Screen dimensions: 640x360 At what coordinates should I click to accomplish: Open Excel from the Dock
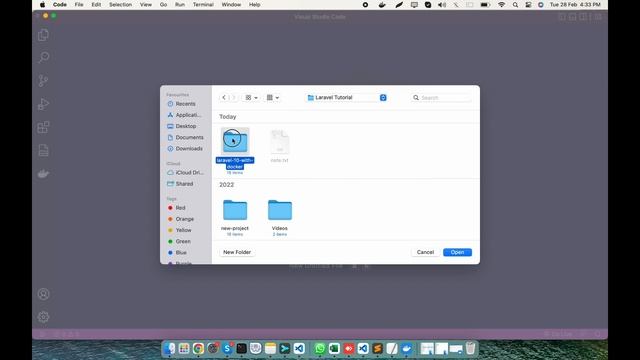(334, 348)
